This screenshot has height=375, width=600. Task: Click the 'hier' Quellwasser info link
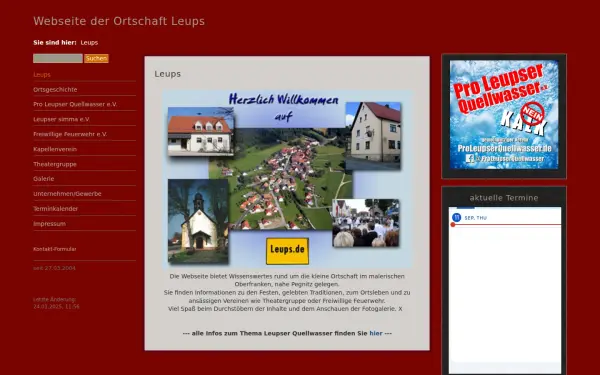pyautogui.click(x=376, y=333)
